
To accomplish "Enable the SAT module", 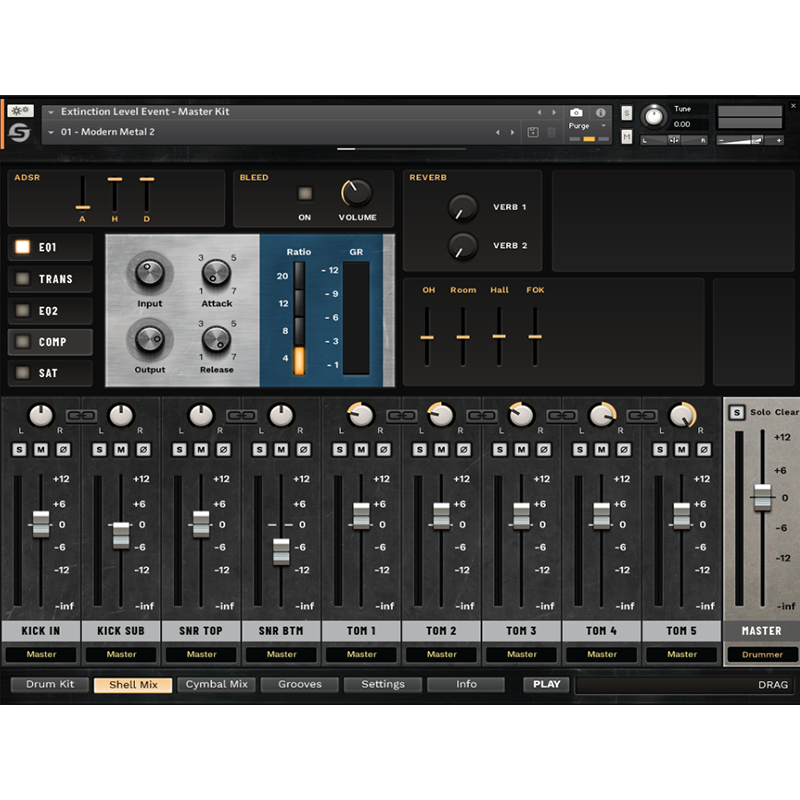I will tap(22, 372).
